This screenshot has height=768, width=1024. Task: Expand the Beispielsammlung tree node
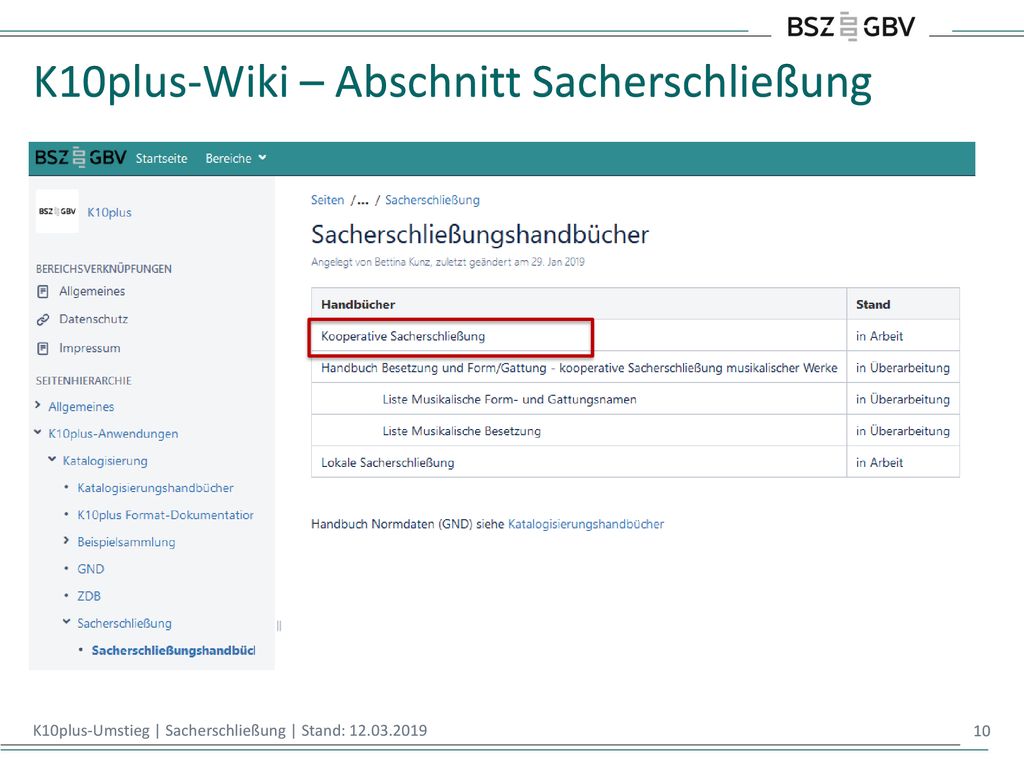(67, 541)
